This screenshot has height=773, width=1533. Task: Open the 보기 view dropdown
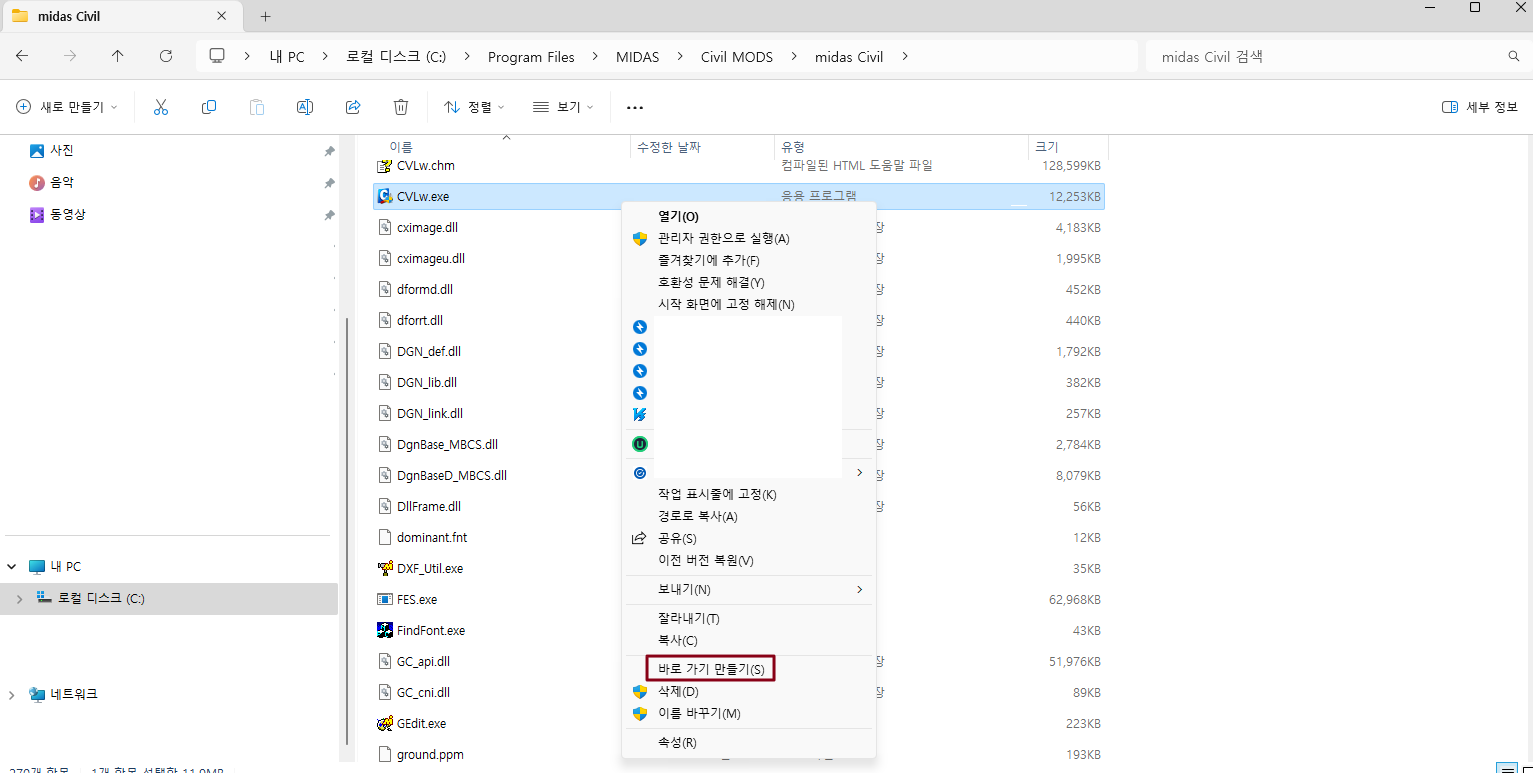tap(563, 107)
